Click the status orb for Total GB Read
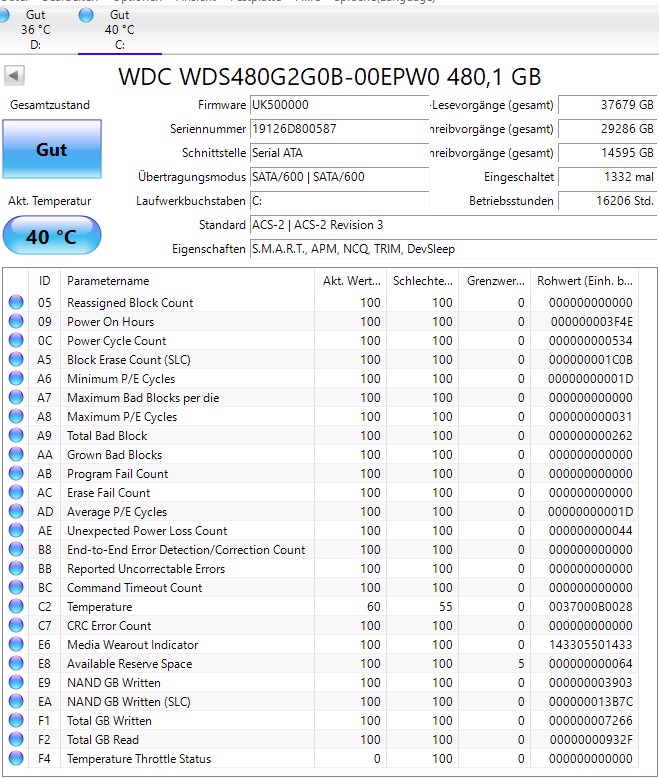 [x=16, y=739]
